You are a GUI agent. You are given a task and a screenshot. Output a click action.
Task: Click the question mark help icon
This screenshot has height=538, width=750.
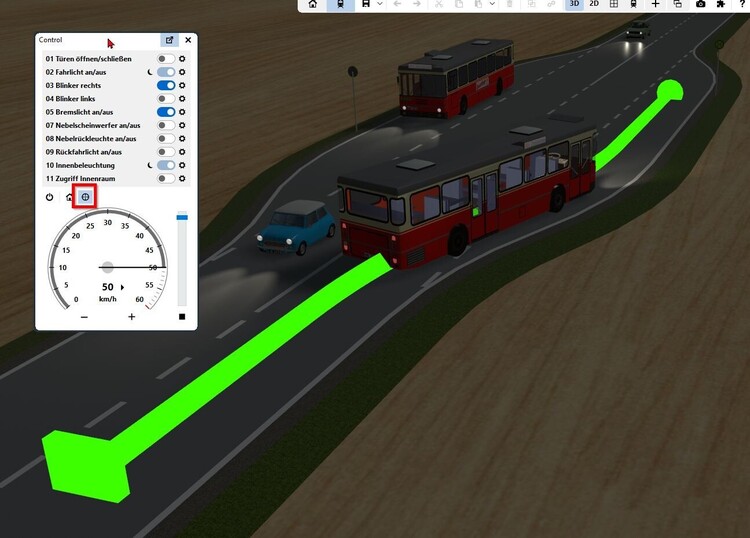742,4
